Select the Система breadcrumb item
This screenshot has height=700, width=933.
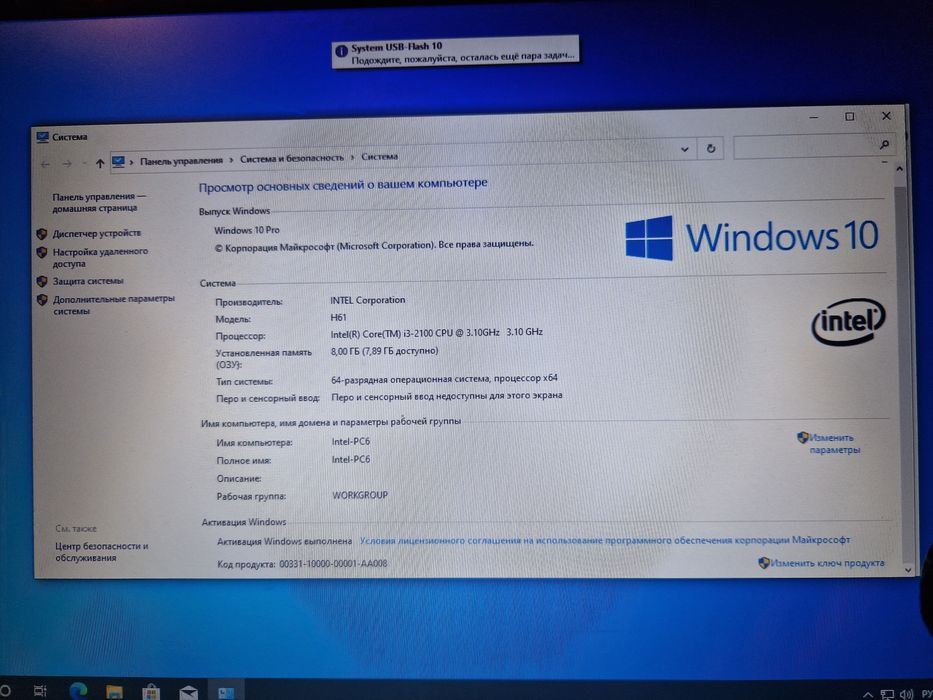379,157
